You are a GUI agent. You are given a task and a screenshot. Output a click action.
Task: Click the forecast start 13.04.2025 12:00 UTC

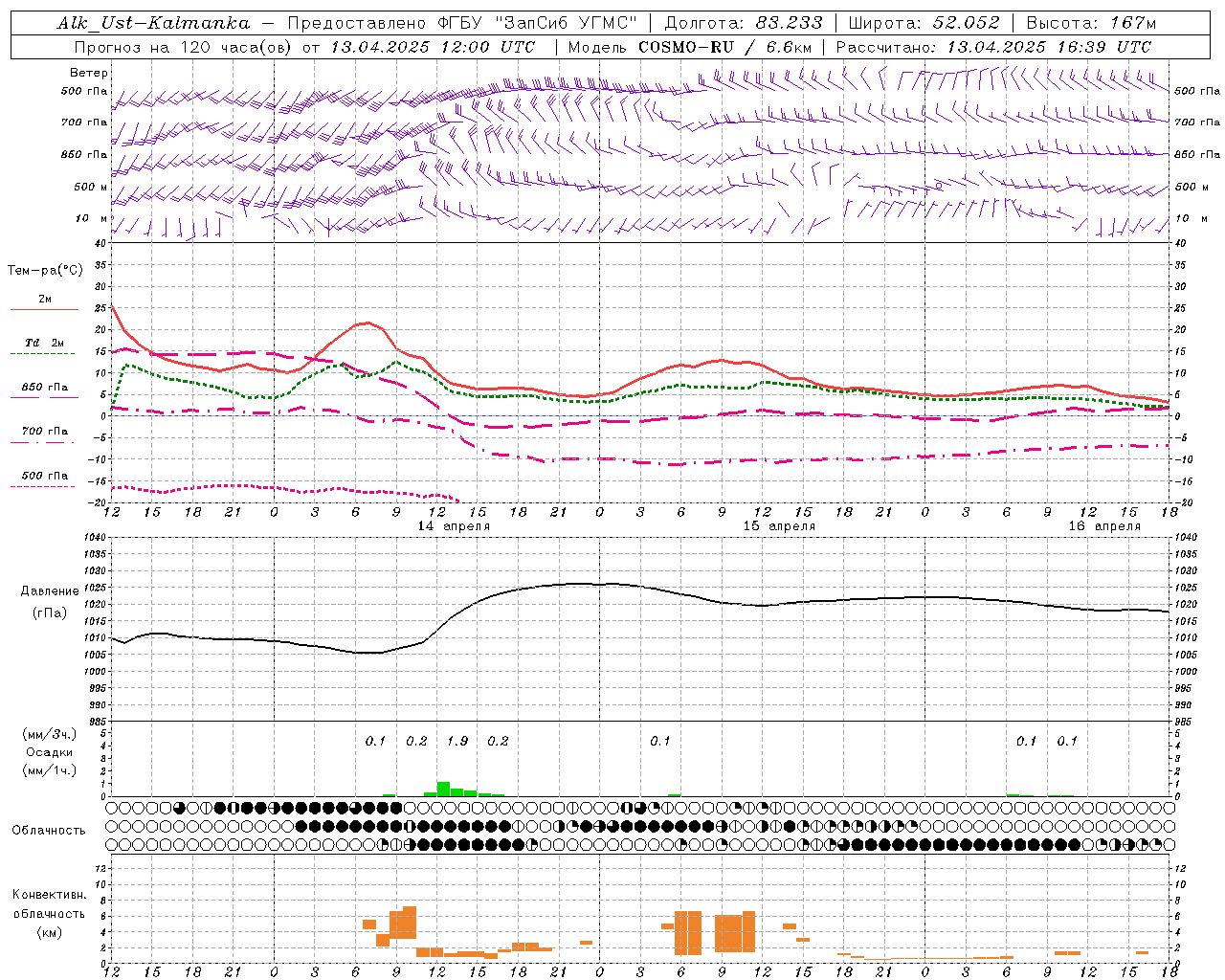click(x=433, y=47)
